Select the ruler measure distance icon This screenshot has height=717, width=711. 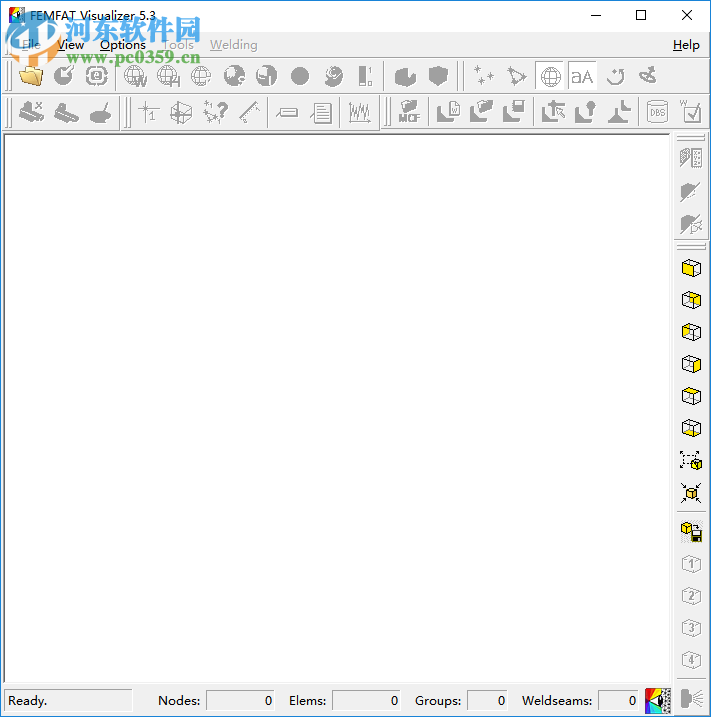tap(249, 112)
